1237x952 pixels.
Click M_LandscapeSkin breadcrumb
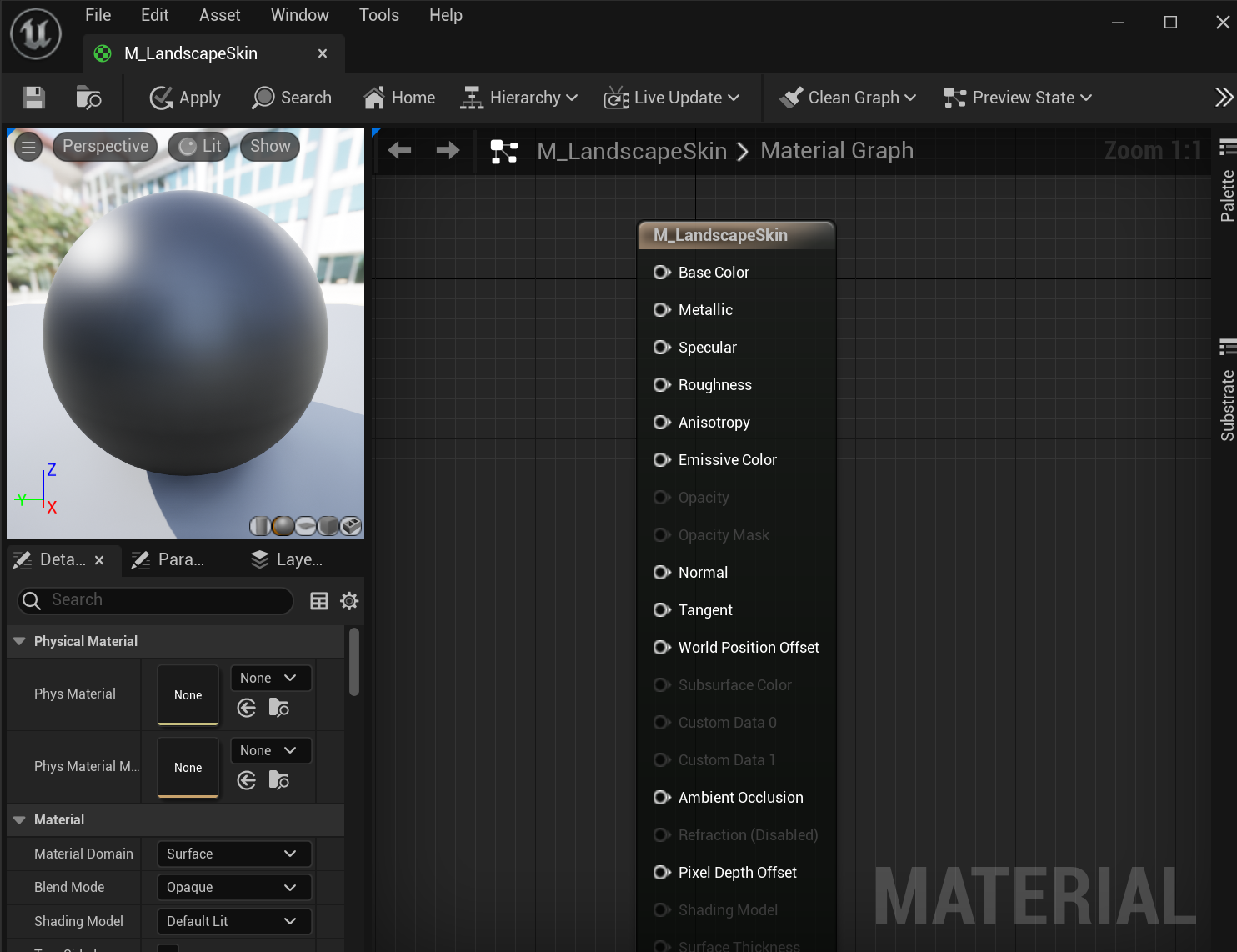point(632,151)
